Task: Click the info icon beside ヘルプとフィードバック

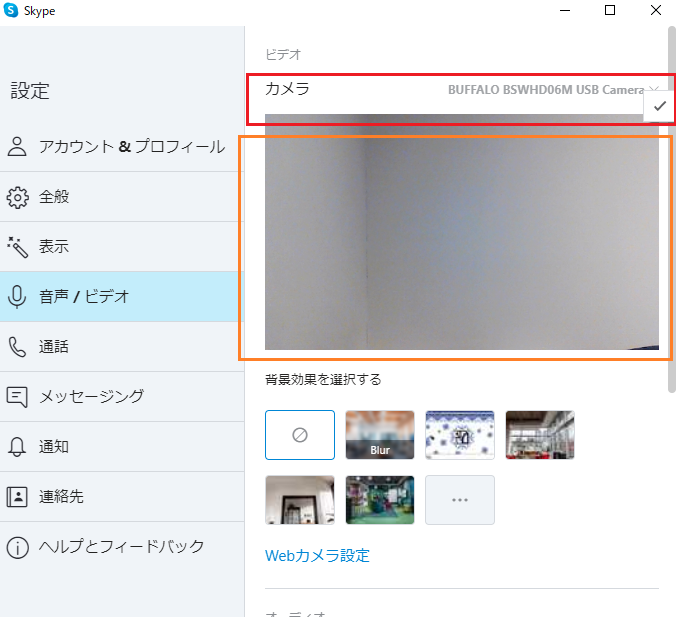Action: (17, 547)
